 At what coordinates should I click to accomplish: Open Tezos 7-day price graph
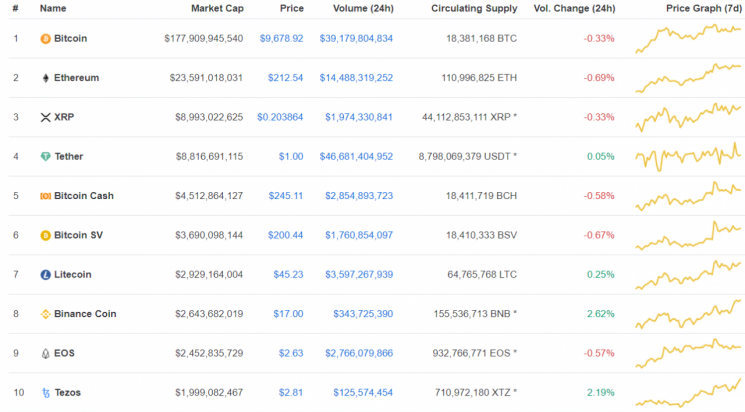point(688,393)
